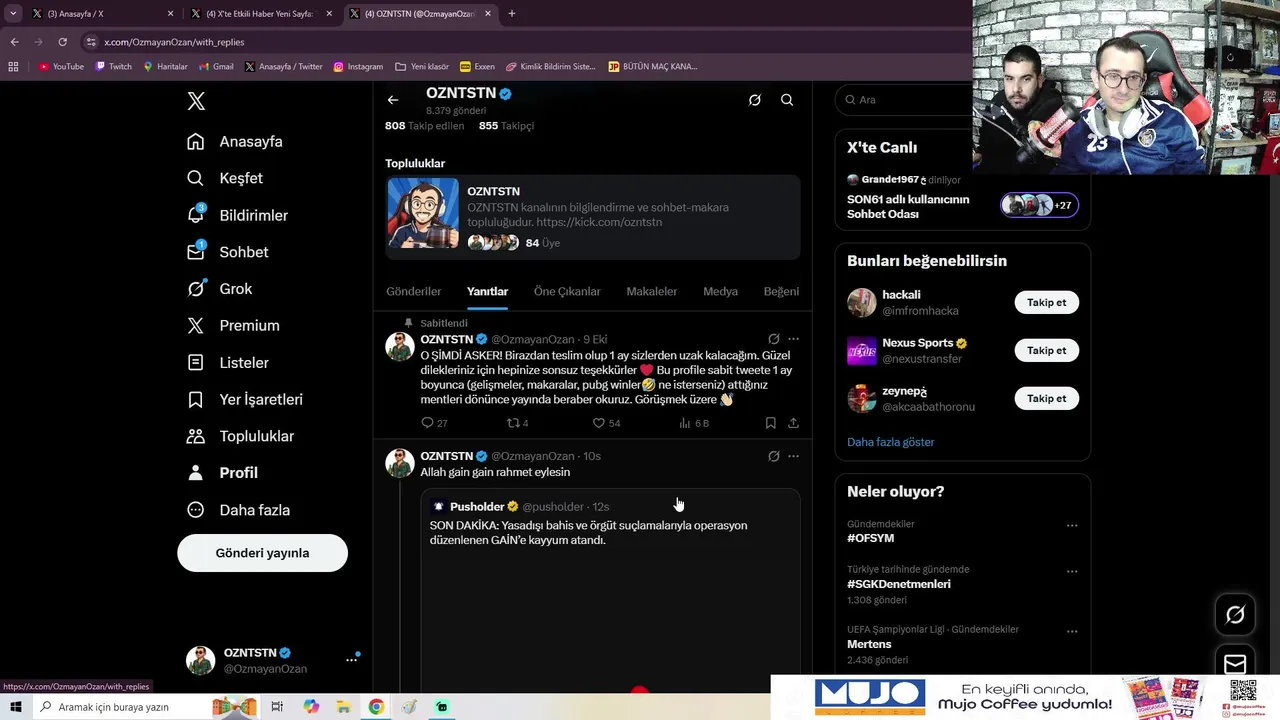This screenshot has height=720, width=1280.
Task: Open the 855 Takipçi list
Action: [x=506, y=126]
